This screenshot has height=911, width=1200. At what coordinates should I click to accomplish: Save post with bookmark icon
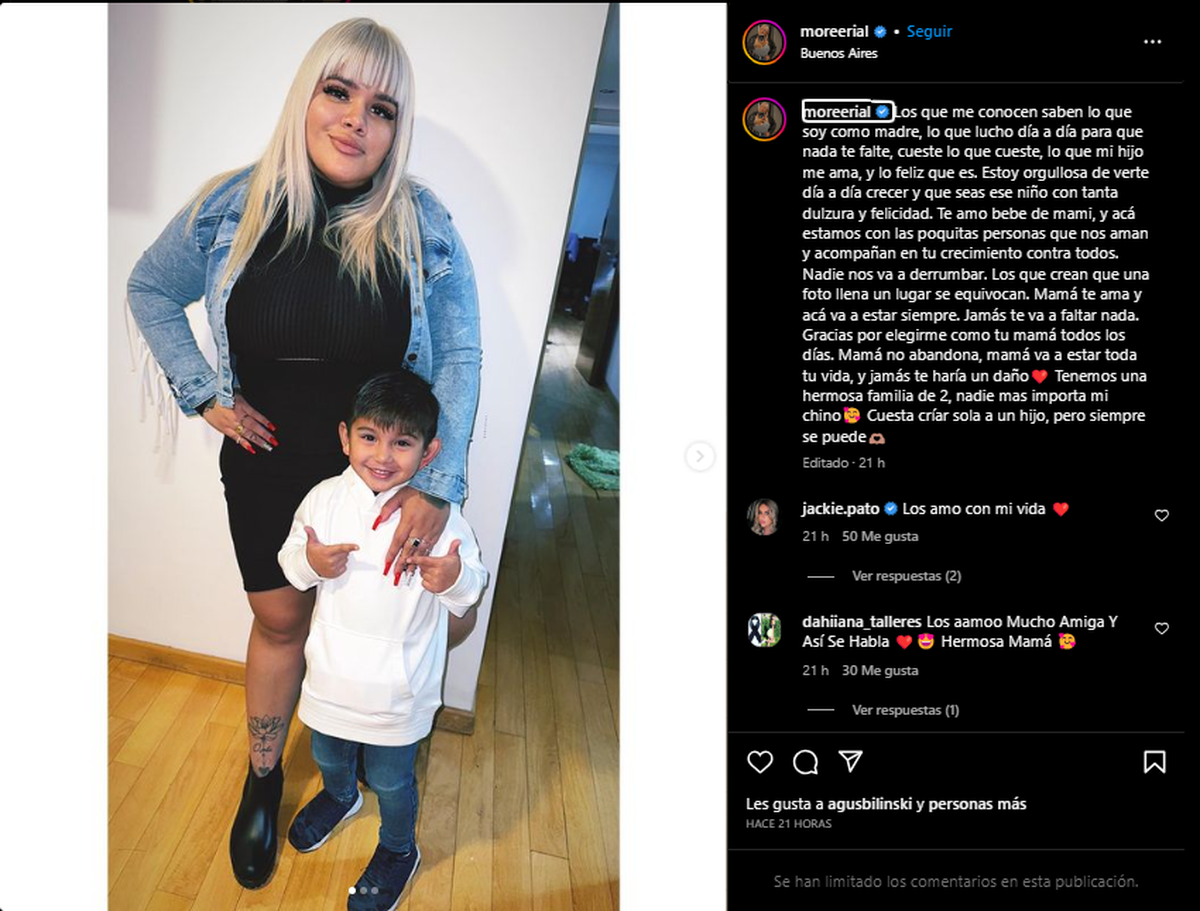(x=1154, y=762)
